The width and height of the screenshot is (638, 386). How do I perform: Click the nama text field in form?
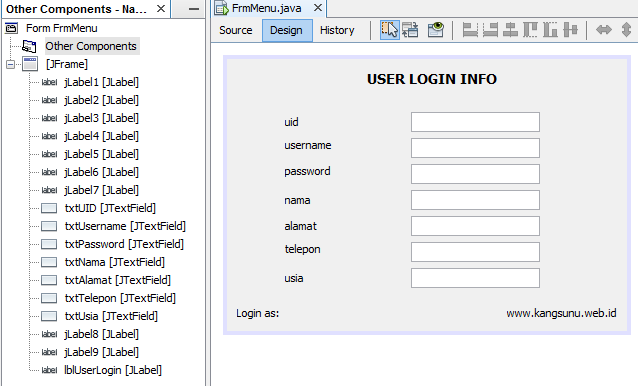tap(475, 200)
